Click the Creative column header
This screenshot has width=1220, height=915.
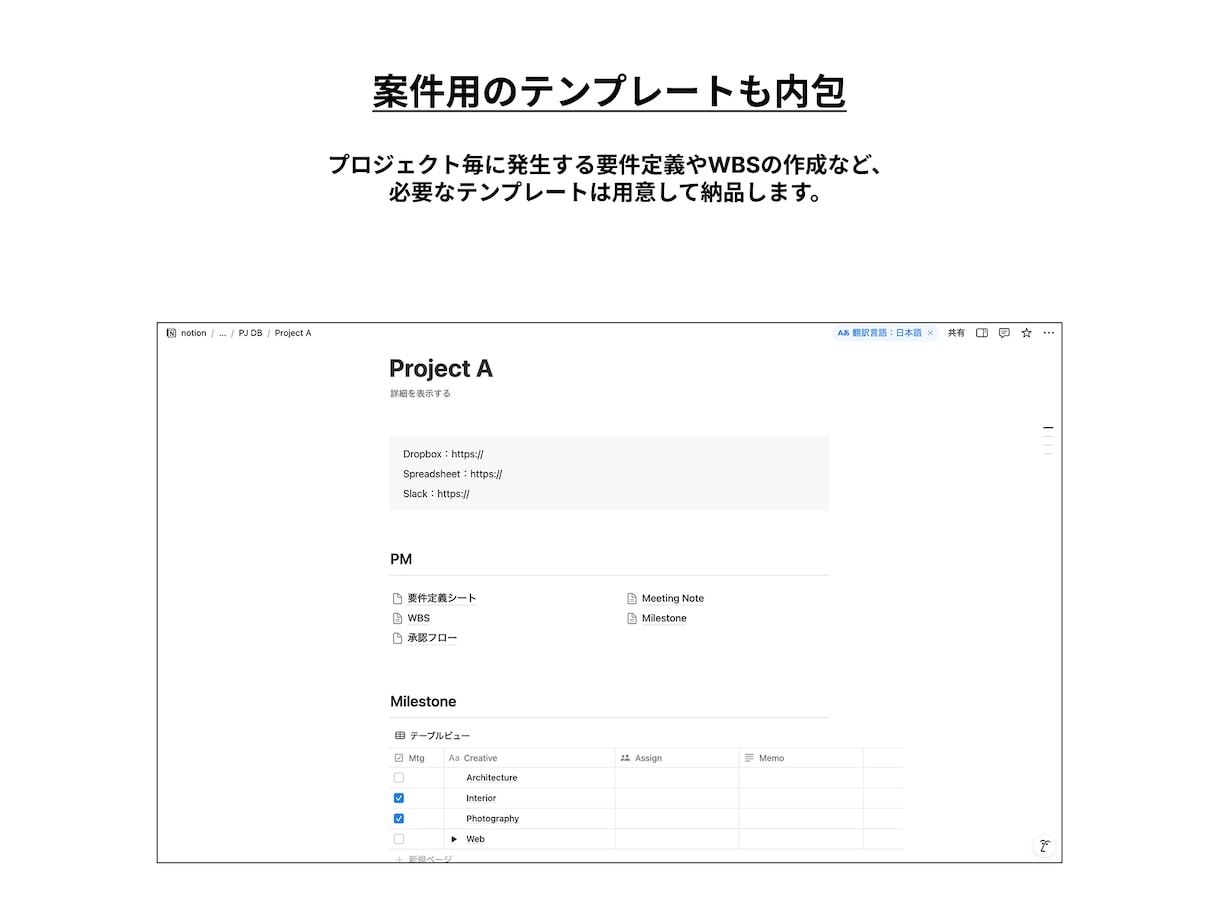click(x=530, y=758)
